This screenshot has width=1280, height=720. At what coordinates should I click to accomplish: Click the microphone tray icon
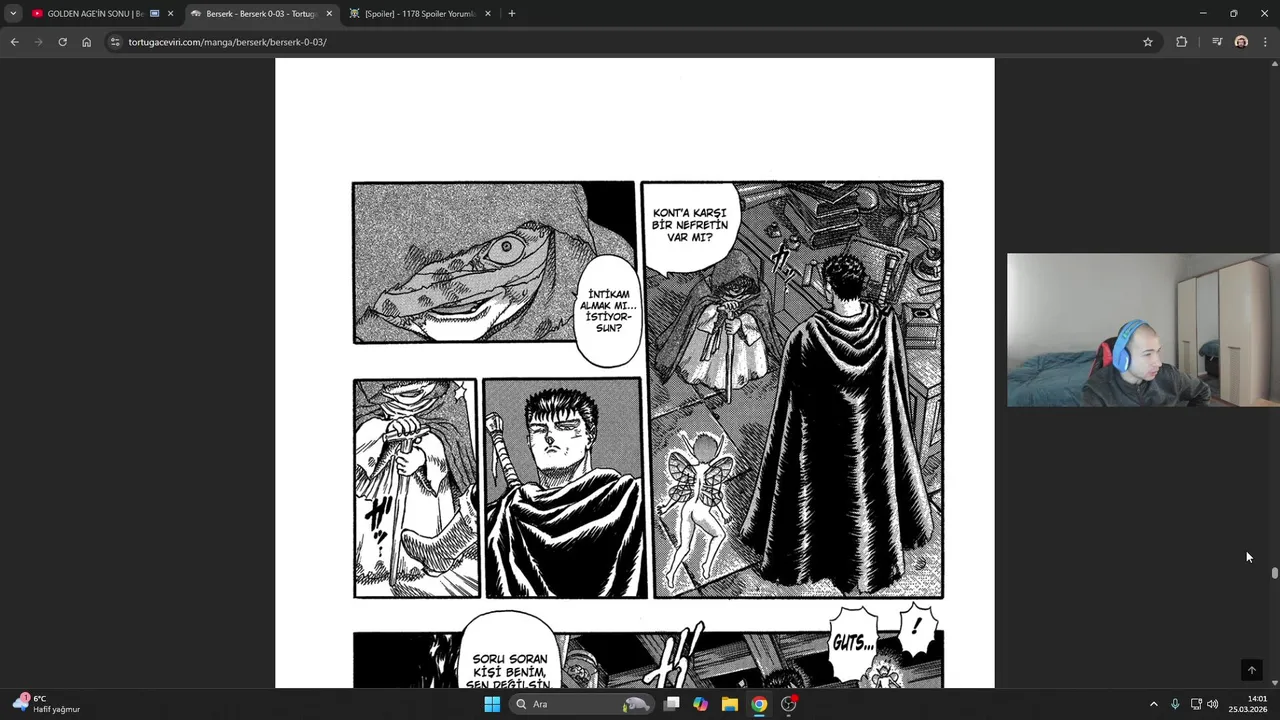click(1175, 704)
